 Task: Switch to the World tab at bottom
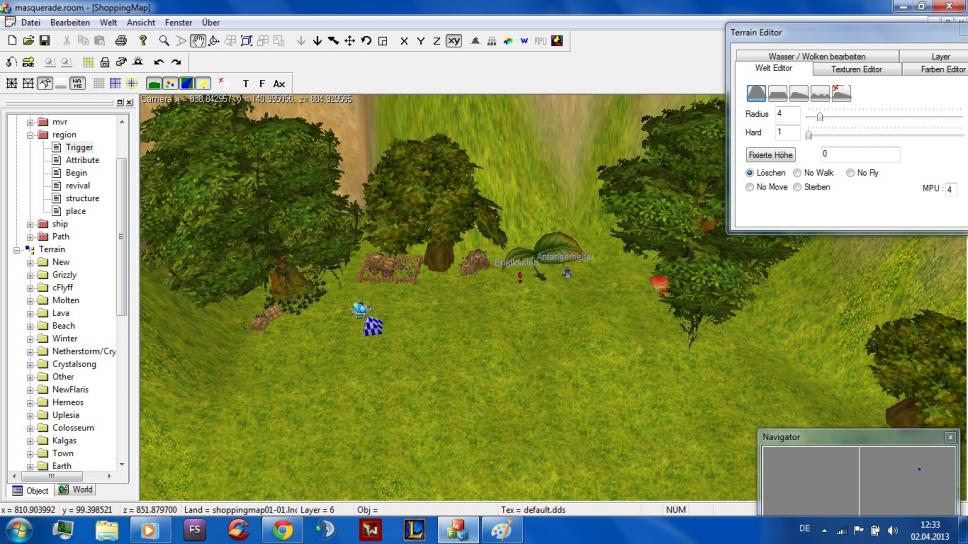click(x=76, y=490)
